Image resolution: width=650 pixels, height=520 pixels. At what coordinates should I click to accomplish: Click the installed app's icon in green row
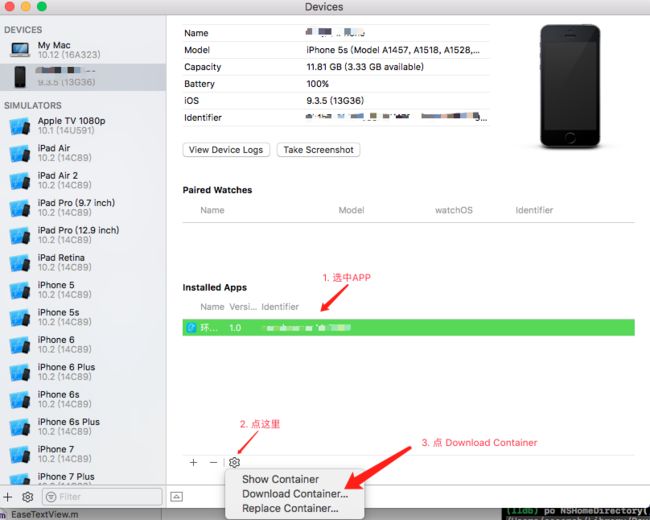tap(191, 328)
